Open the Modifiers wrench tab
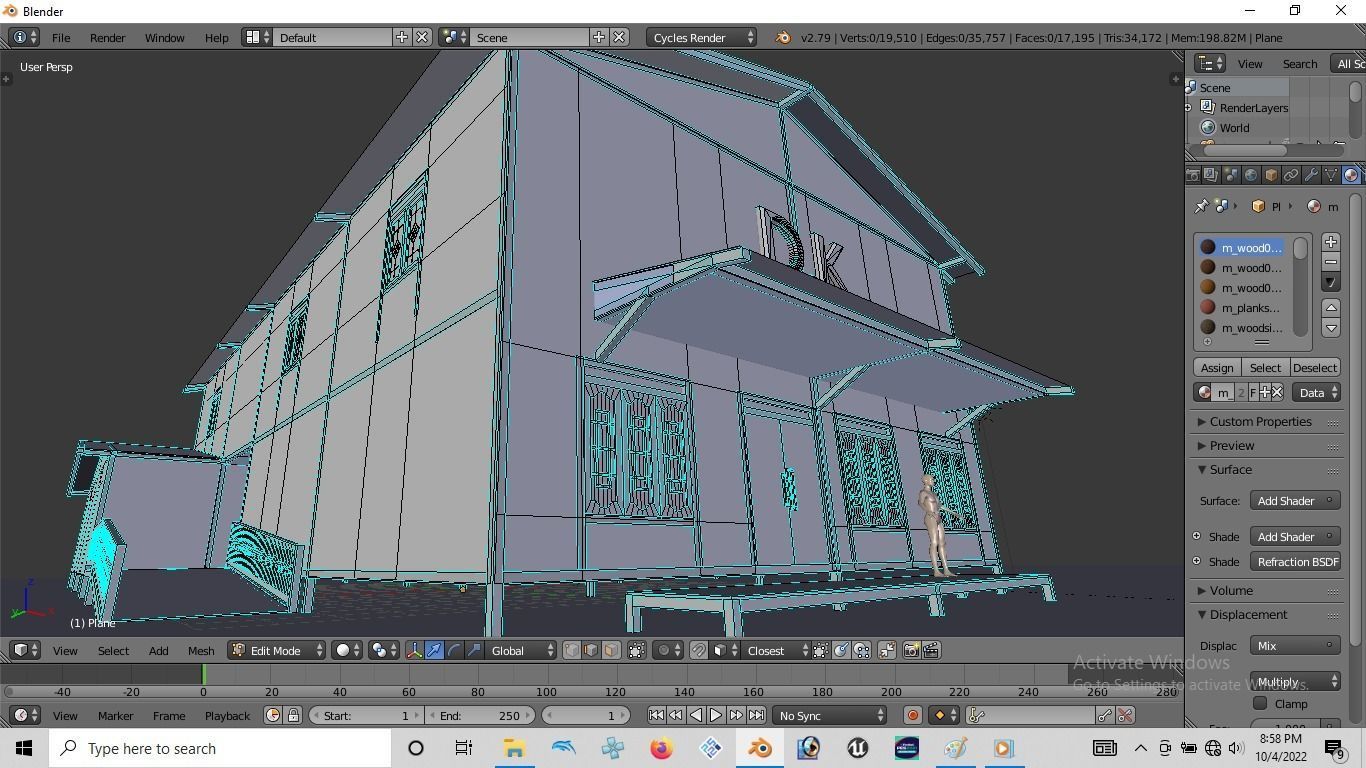Screen dimensions: 1366x768 coord(1311,175)
